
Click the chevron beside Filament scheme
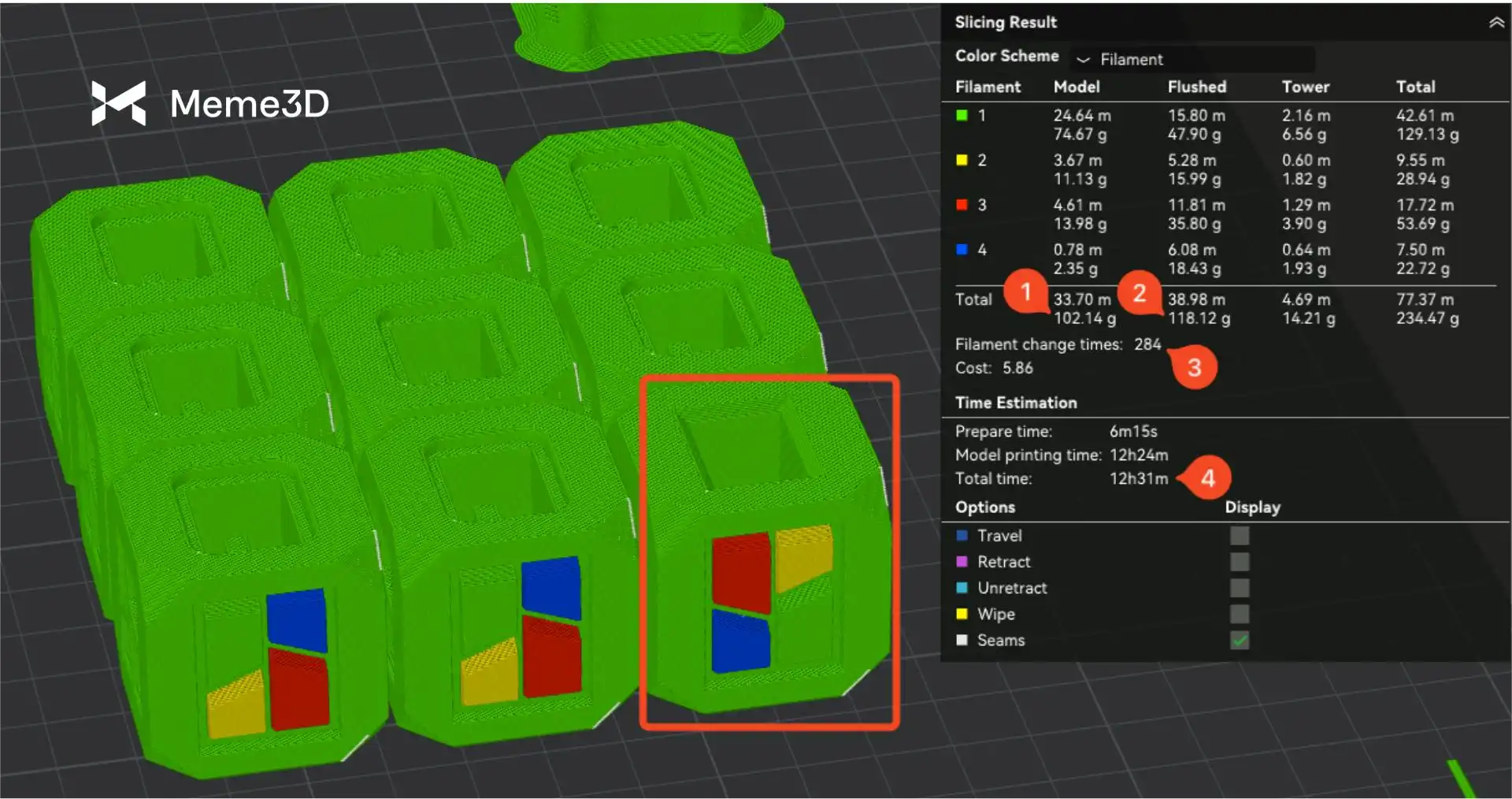click(1083, 59)
